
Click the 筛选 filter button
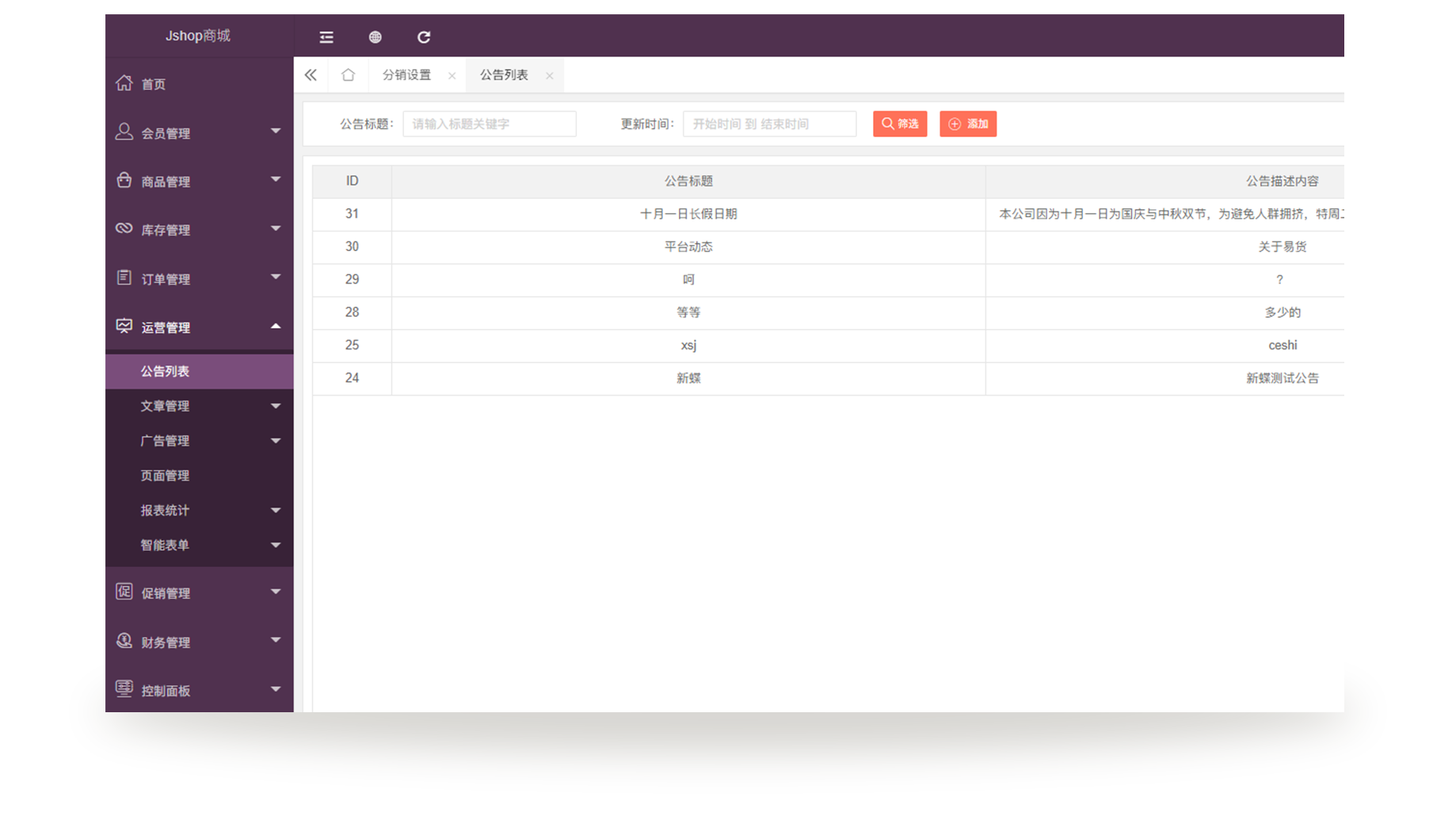(x=900, y=124)
